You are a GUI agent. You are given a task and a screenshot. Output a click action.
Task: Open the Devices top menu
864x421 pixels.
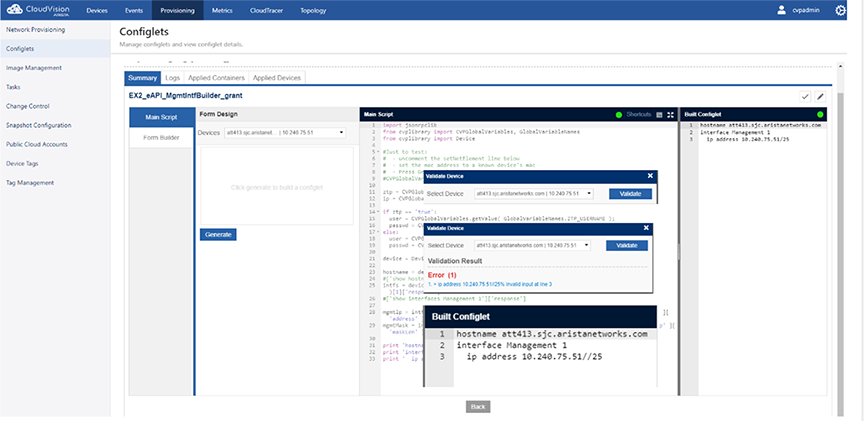pyautogui.click(x=97, y=10)
